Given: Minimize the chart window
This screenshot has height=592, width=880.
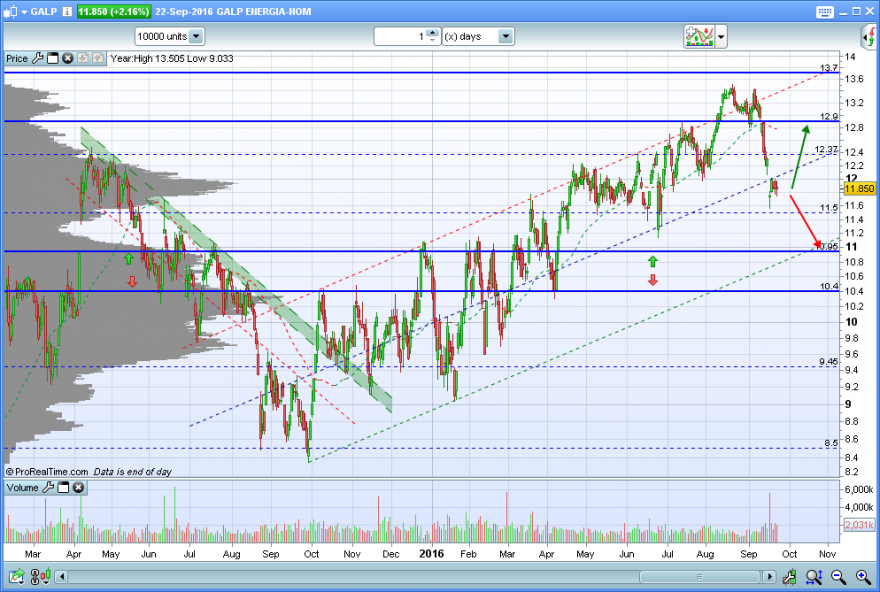Looking at the screenshot, I should [x=844, y=12].
